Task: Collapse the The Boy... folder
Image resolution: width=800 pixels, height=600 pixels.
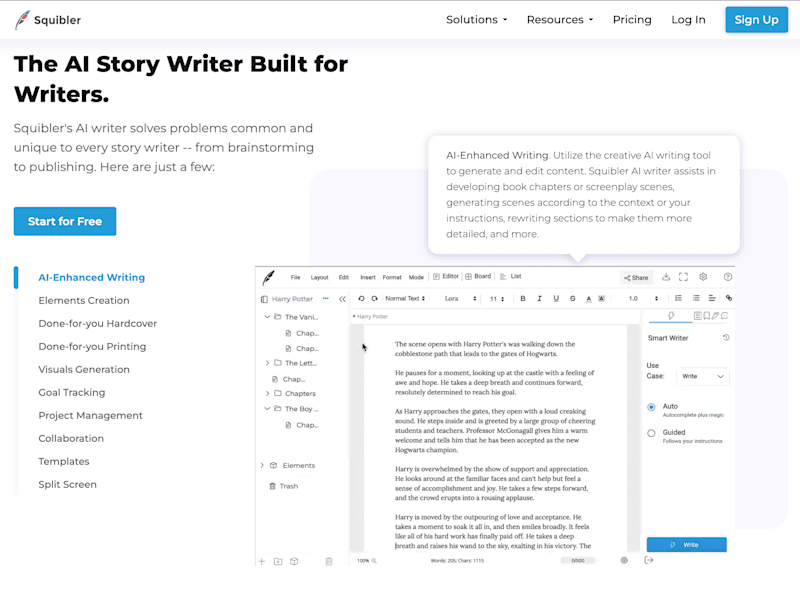Action: (267, 409)
